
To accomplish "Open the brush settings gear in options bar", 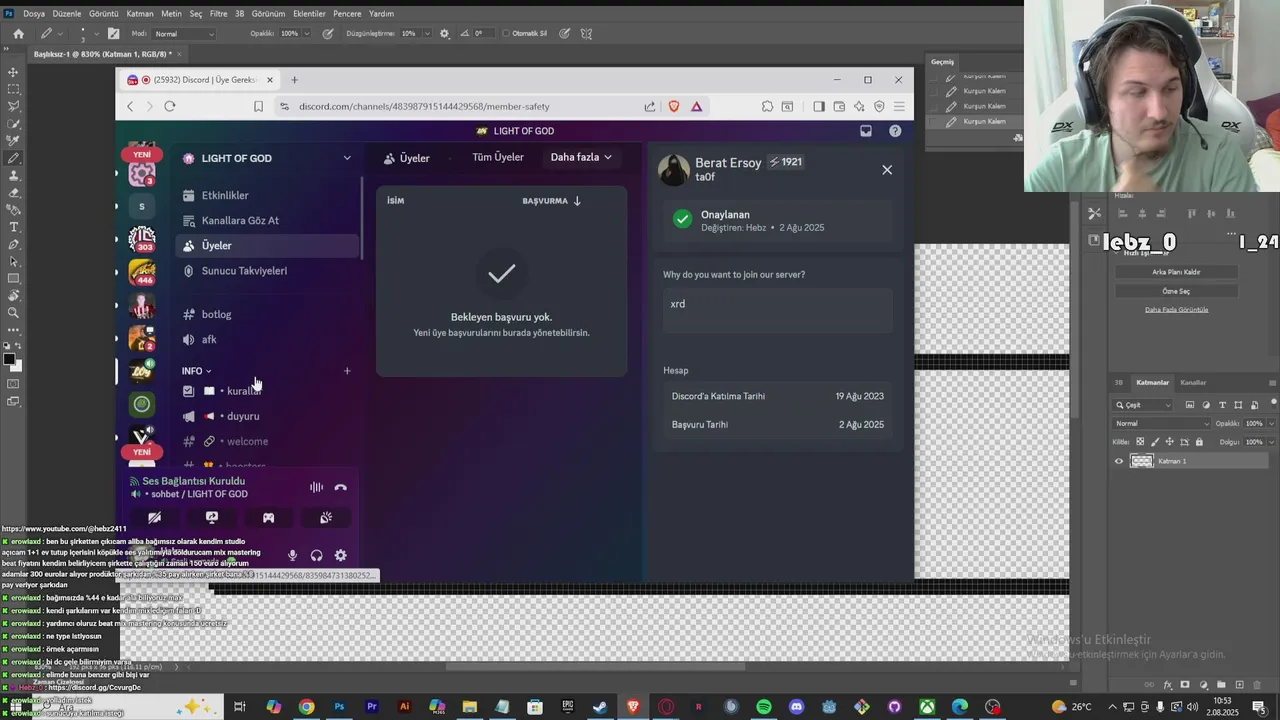I will click(445, 33).
